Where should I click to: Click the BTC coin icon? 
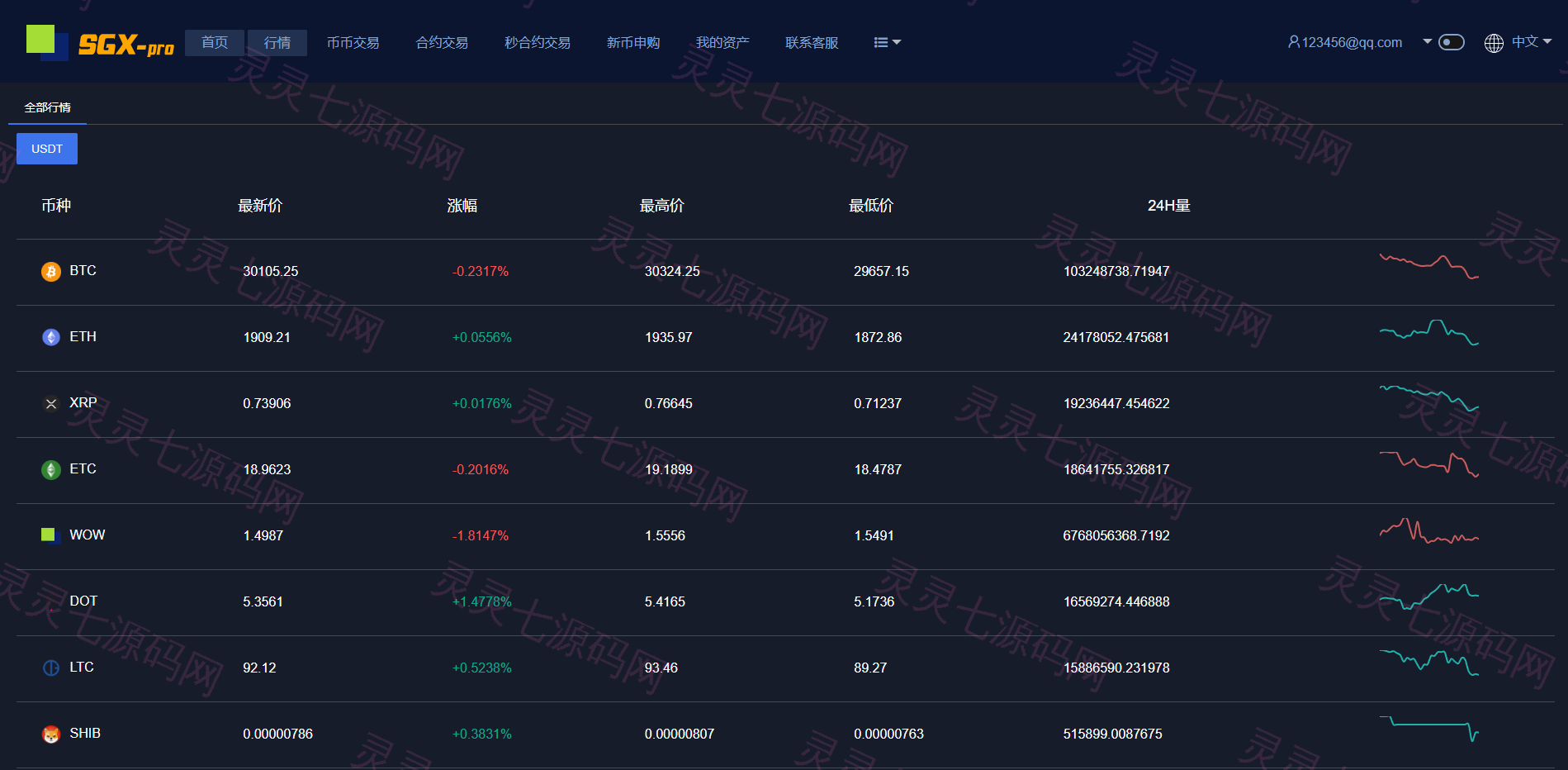pyautogui.click(x=51, y=271)
